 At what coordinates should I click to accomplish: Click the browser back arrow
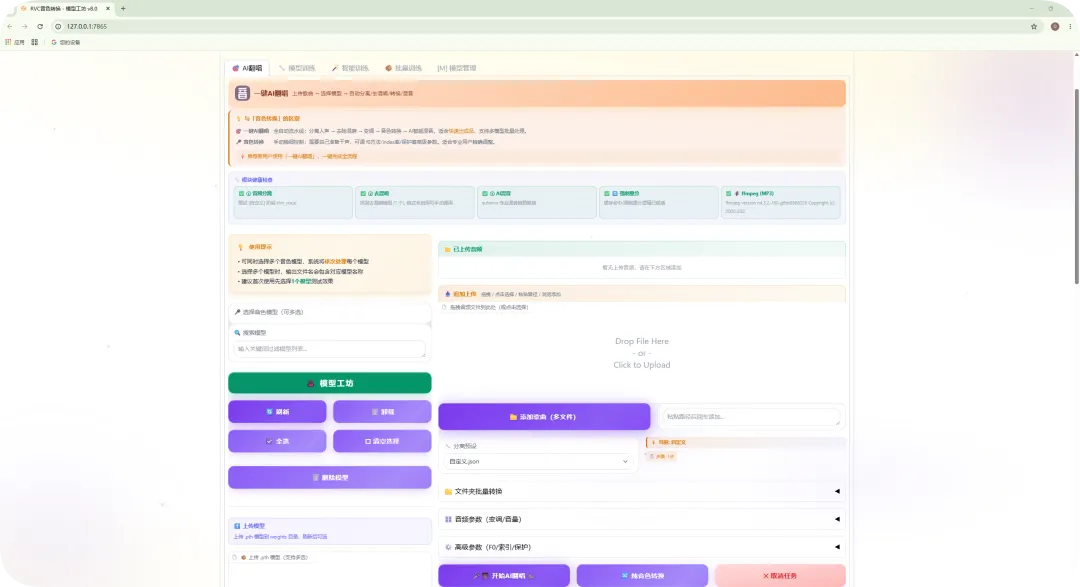click(x=10, y=26)
